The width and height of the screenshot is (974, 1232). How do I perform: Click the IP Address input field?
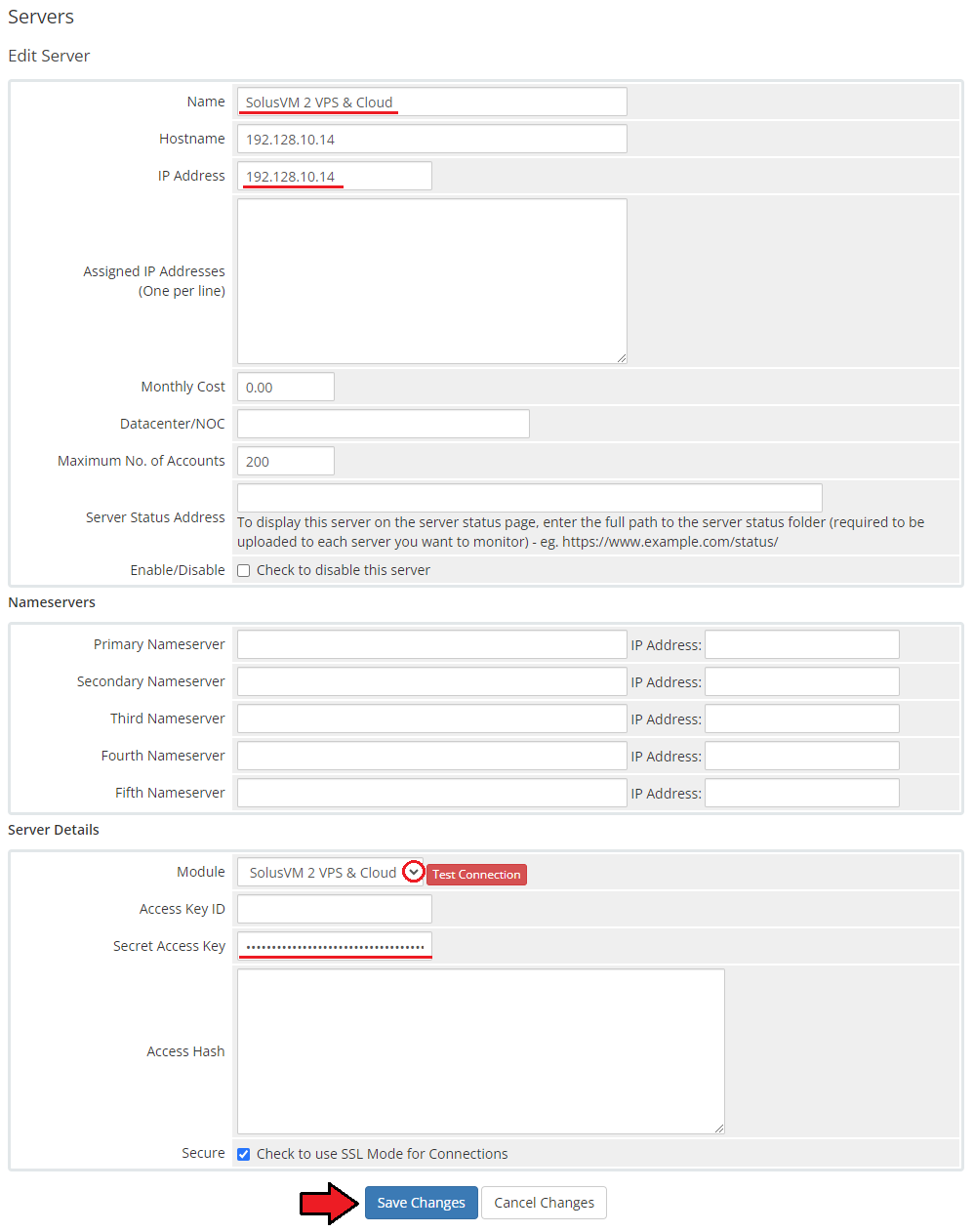[334, 176]
